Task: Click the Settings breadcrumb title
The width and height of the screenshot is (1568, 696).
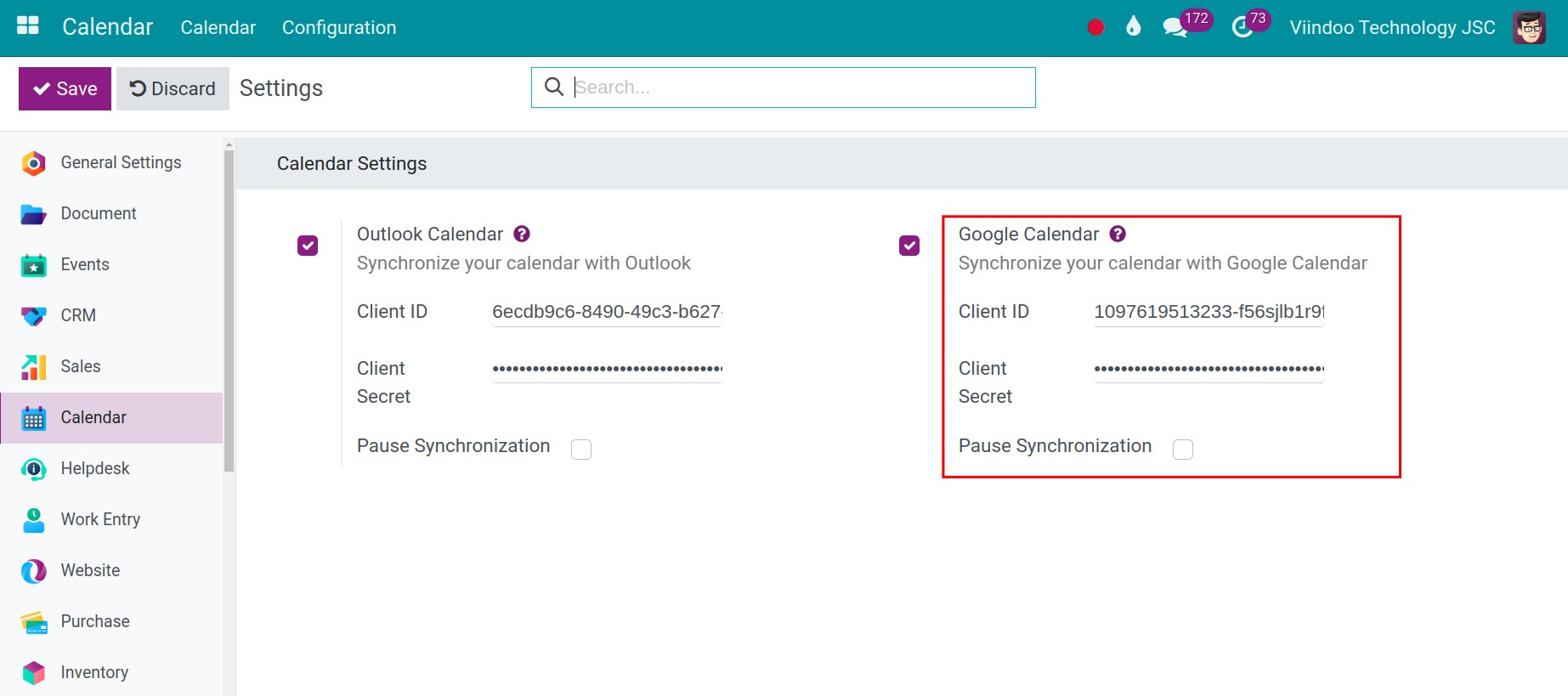Action: pos(281,88)
